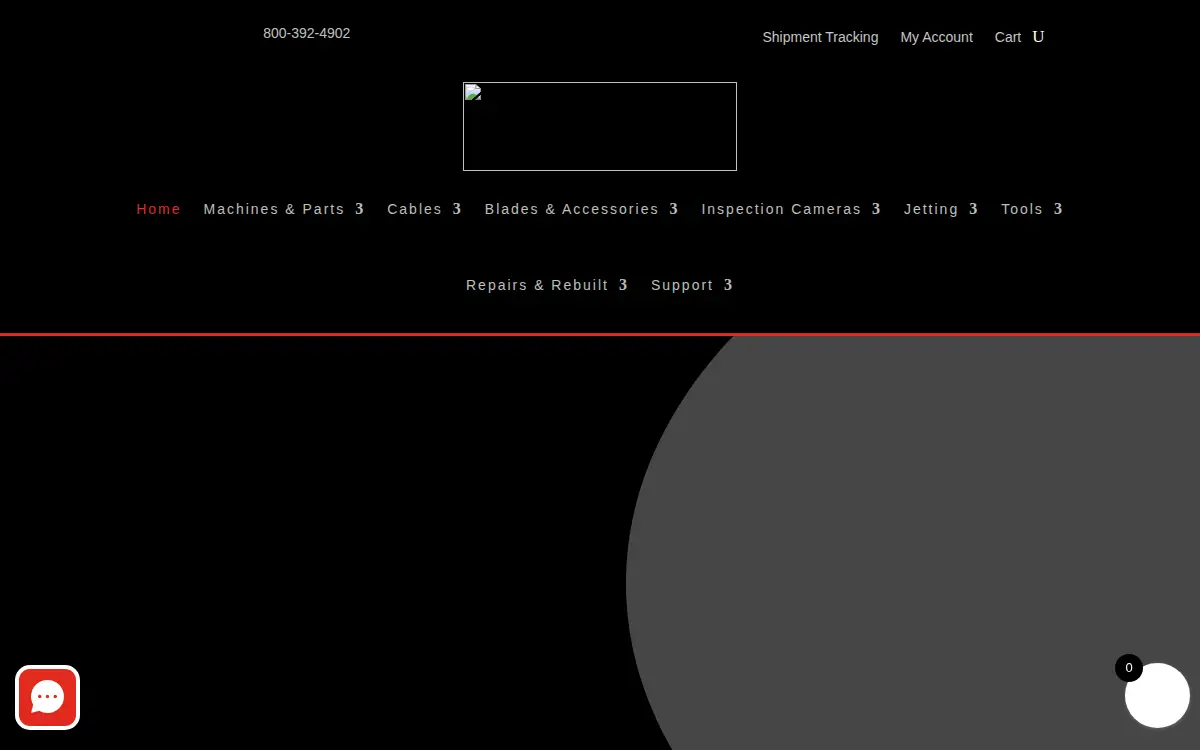The width and height of the screenshot is (1200, 750).
Task: Click the cart icon beside Cart link
Action: pos(1038,37)
